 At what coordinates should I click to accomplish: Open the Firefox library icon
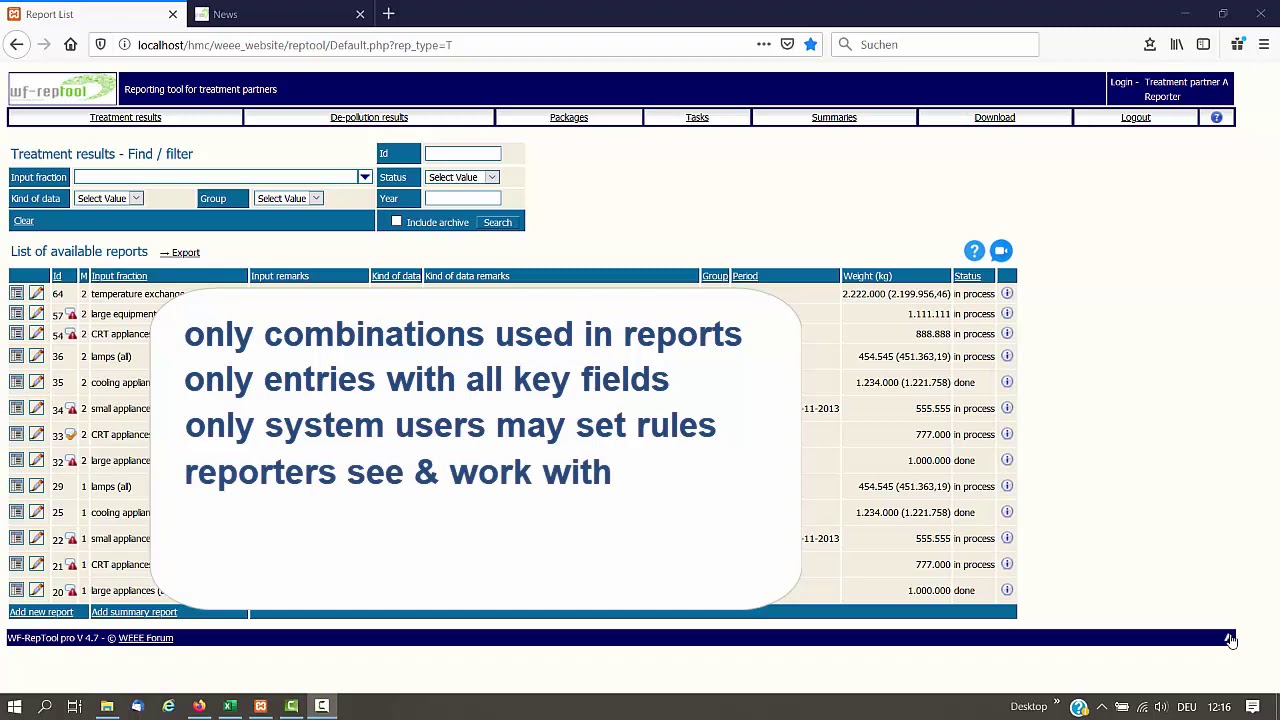(x=1177, y=44)
